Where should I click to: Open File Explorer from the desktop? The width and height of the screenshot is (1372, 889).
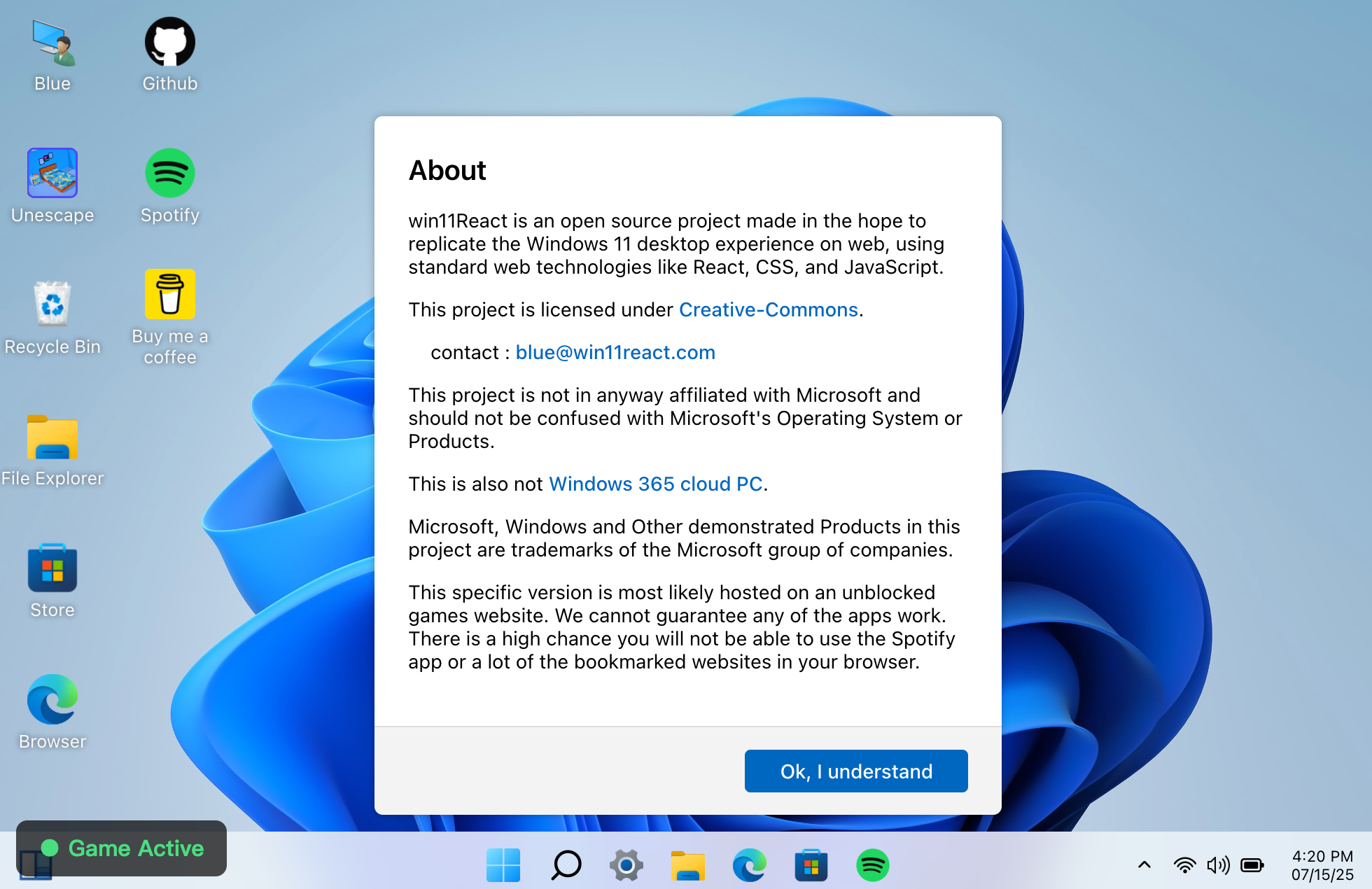point(52,450)
